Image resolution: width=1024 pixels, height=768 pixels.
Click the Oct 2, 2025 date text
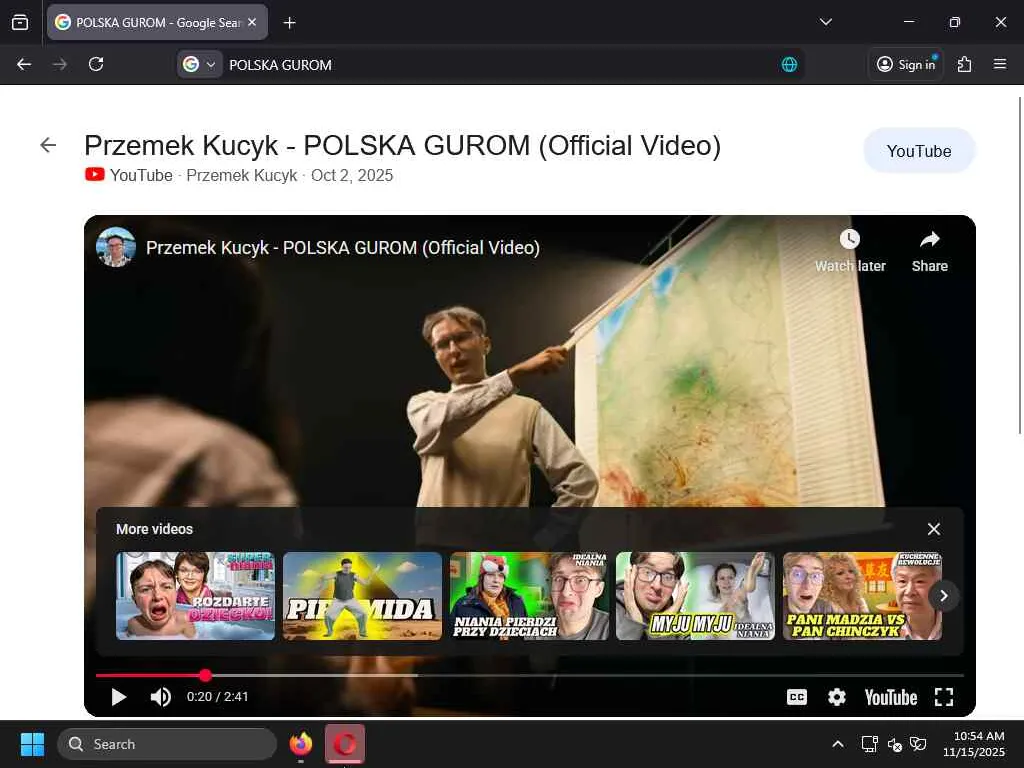pos(352,175)
